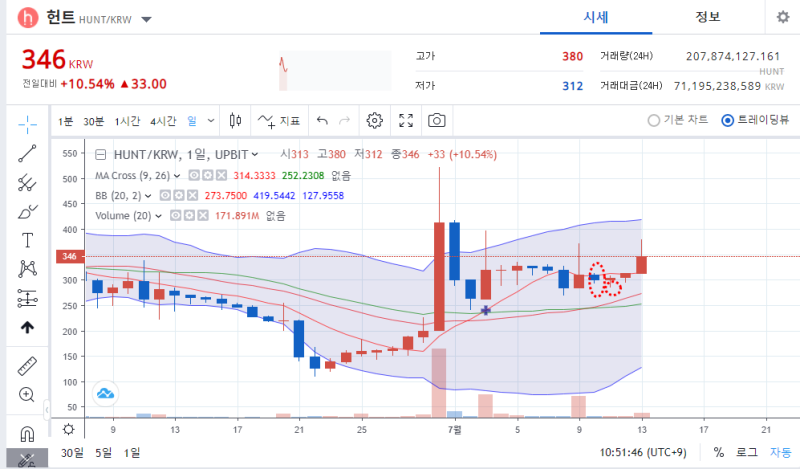800x469 pixels.
Task: Set date range to 5일
Action: [x=104, y=453]
